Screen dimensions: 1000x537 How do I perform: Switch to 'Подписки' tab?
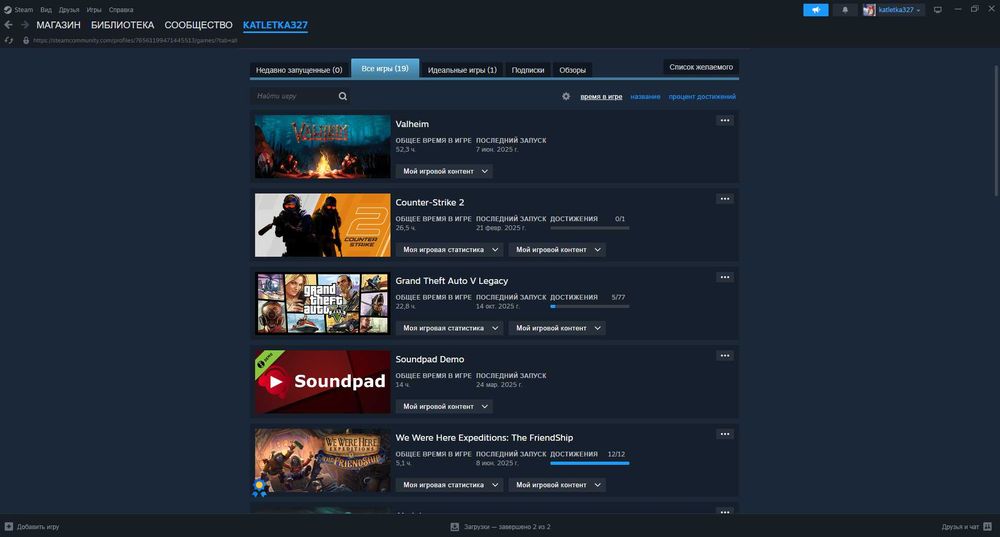(527, 70)
